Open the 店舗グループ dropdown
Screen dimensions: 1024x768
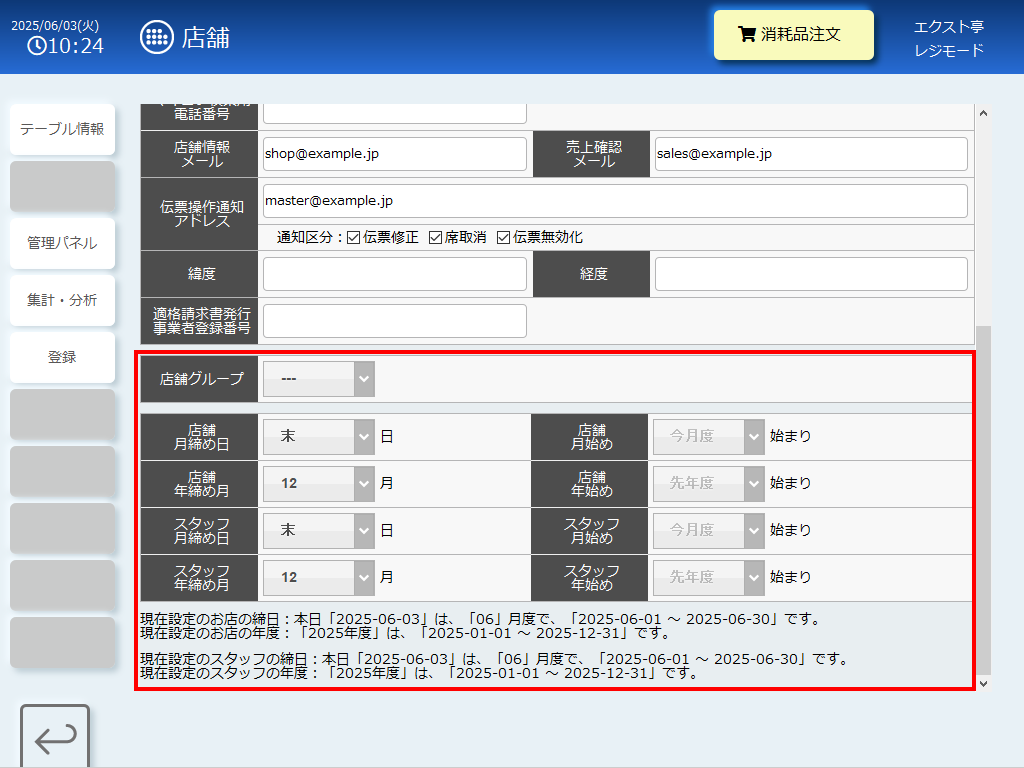pos(319,379)
